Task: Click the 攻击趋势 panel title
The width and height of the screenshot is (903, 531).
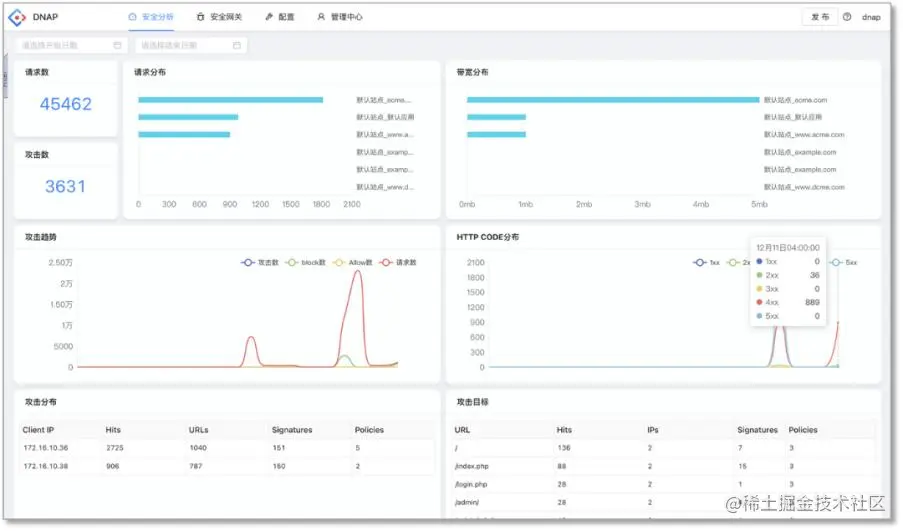Action: coord(40,237)
